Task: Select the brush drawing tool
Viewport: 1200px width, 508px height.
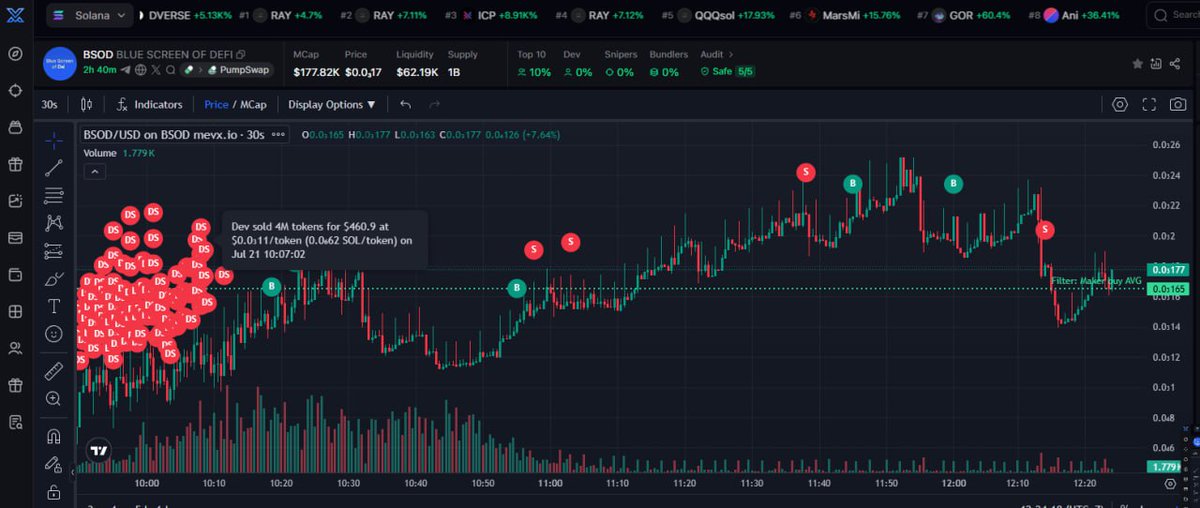Action: coord(54,279)
